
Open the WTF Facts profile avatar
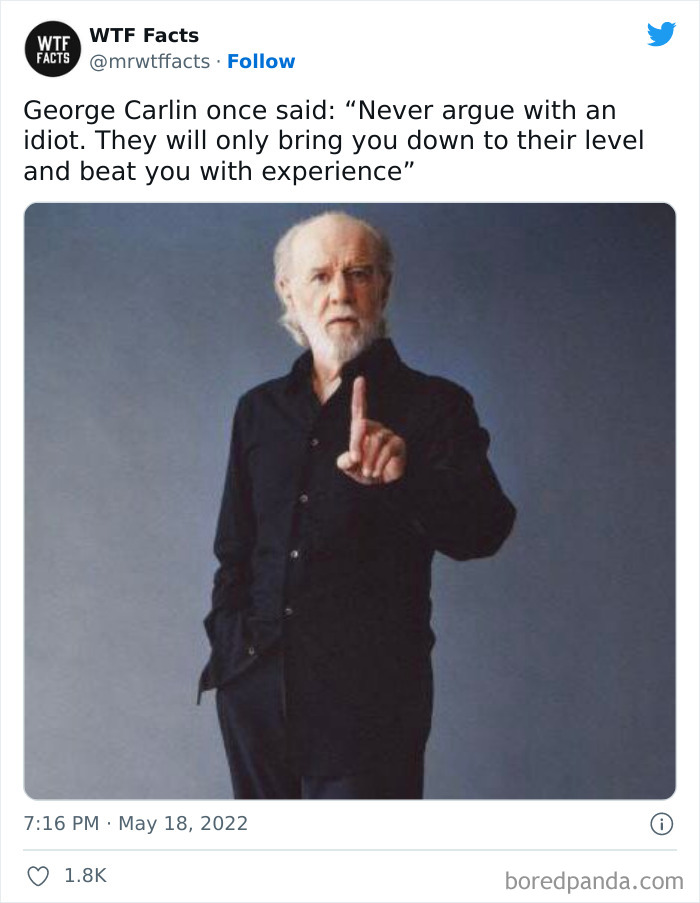click(x=52, y=49)
